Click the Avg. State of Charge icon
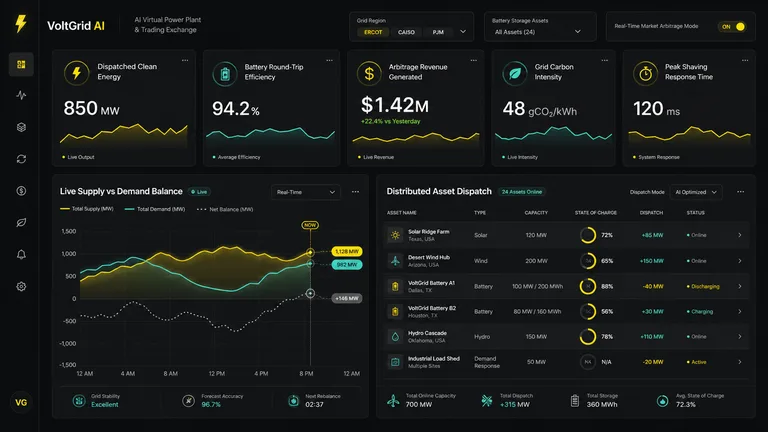This screenshot has height=432, width=768. point(662,401)
